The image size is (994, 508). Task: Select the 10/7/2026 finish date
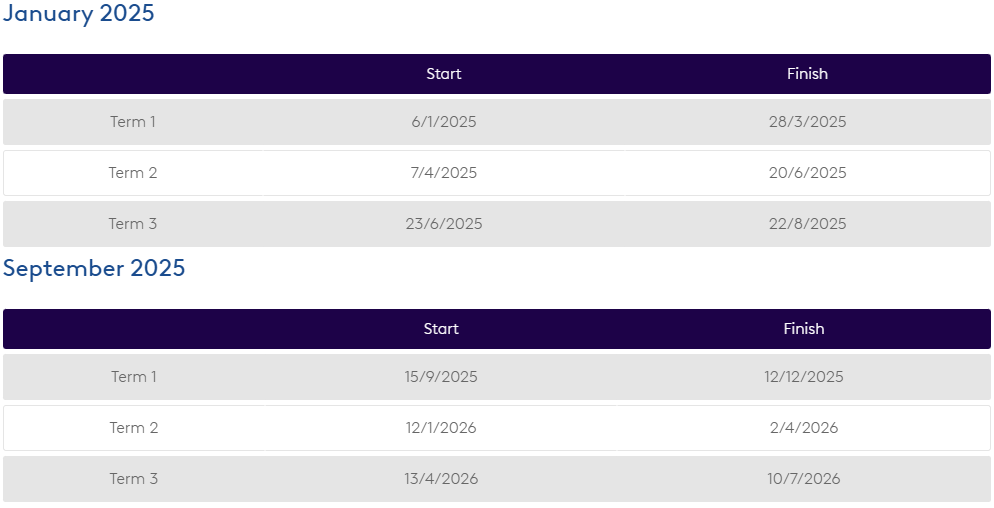pos(804,479)
